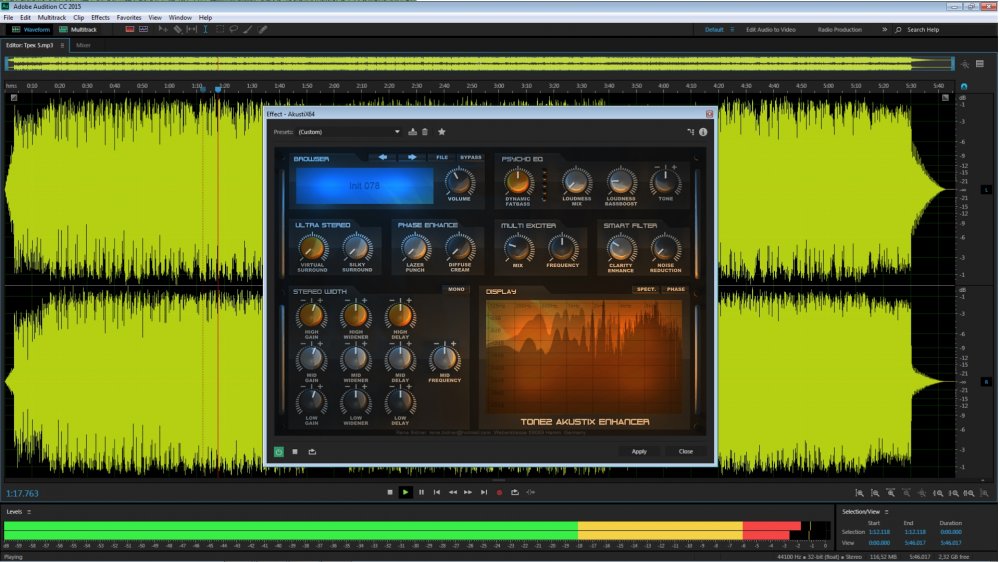Open the channel map editor icon
The image size is (1000, 562).
click(691, 132)
